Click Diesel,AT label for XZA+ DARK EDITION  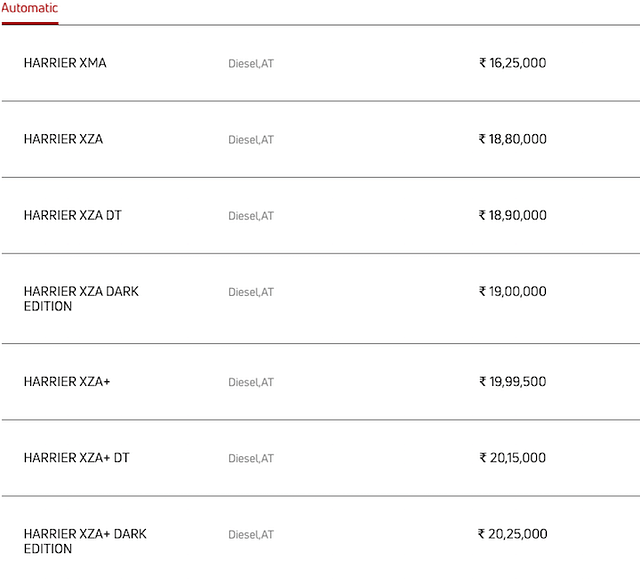(x=251, y=535)
